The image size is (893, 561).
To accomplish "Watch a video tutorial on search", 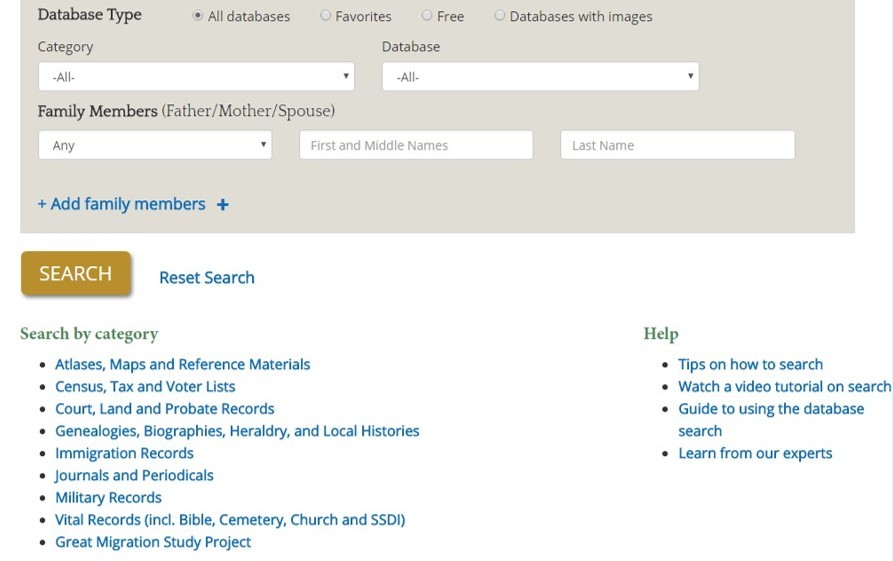I will pyautogui.click(x=784, y=386).
